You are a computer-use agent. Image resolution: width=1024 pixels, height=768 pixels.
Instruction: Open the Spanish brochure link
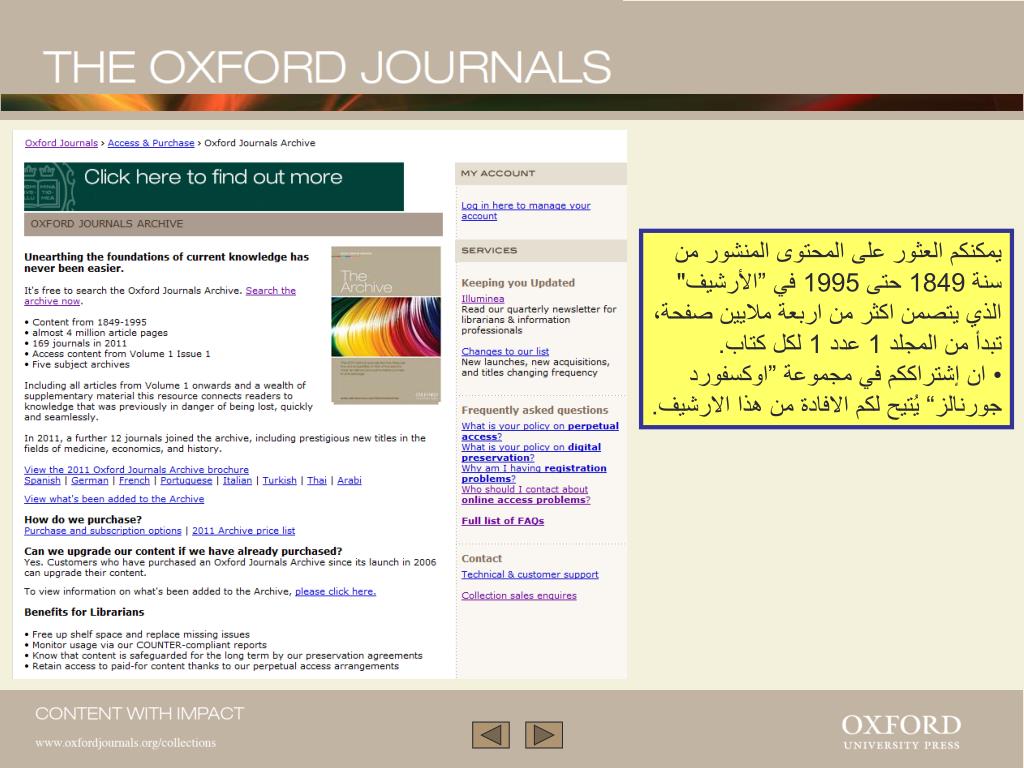[42, 480]
